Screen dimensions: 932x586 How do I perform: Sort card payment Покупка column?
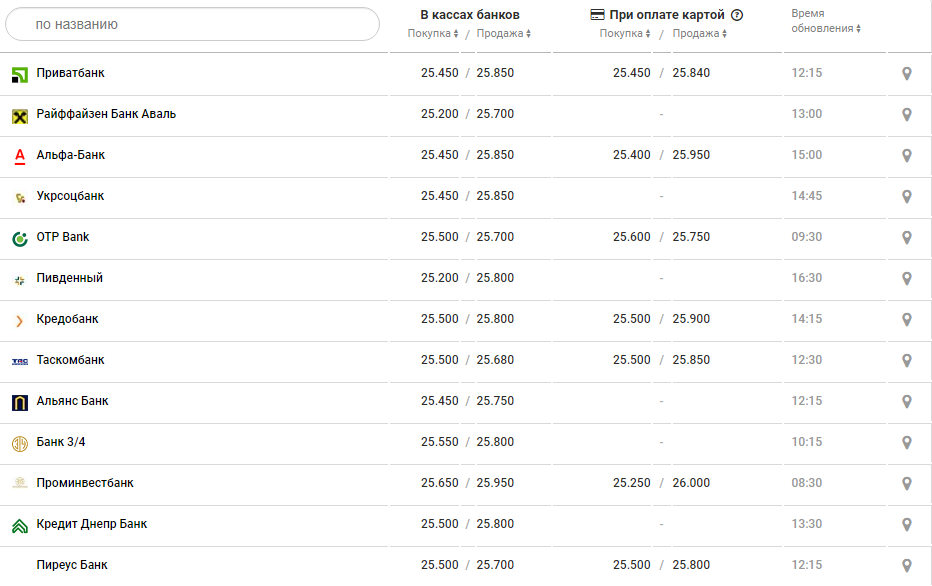click(625, 34)
